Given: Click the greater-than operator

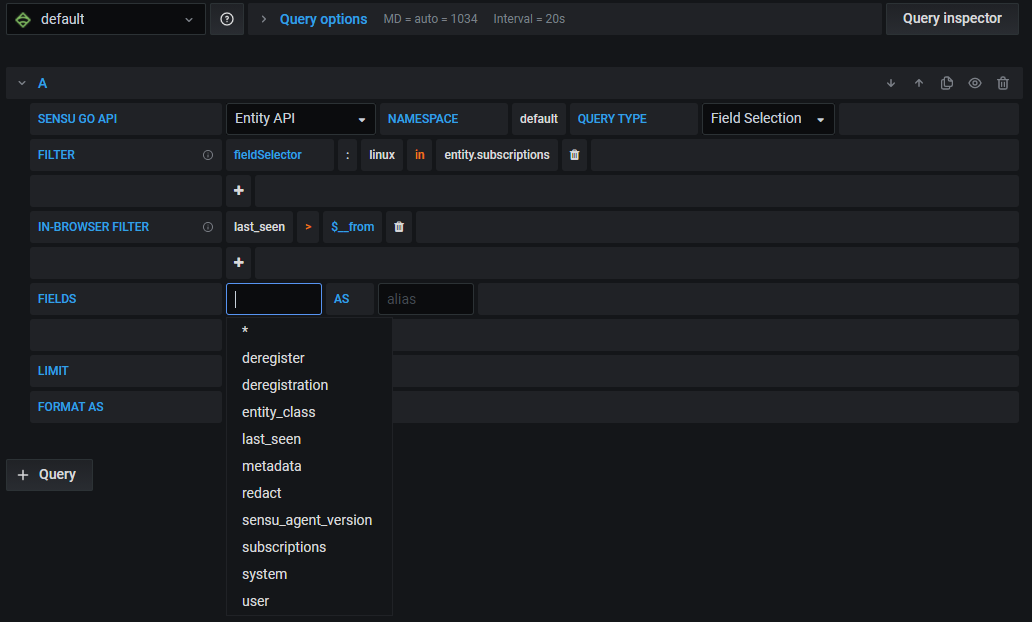Looking at the screenshot, I should 308,227.
